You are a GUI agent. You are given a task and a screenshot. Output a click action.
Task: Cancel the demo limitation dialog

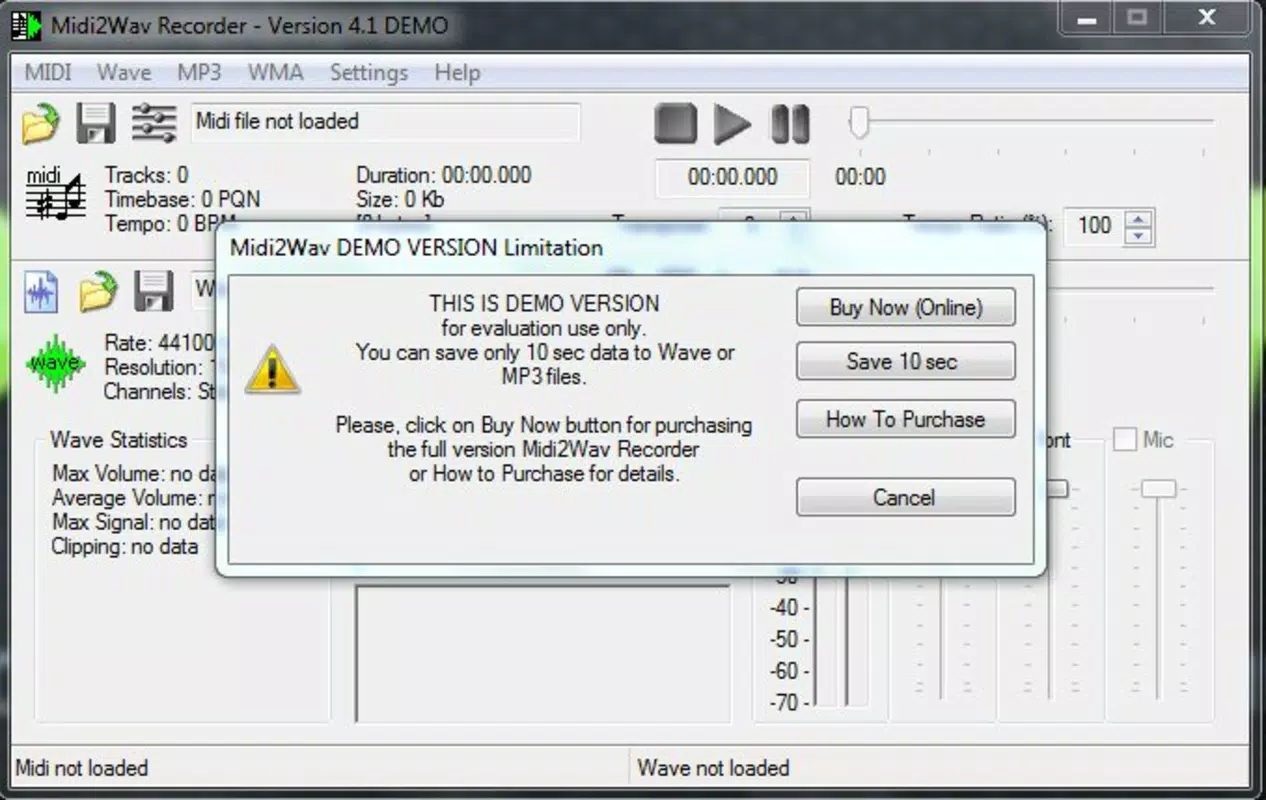905,497
